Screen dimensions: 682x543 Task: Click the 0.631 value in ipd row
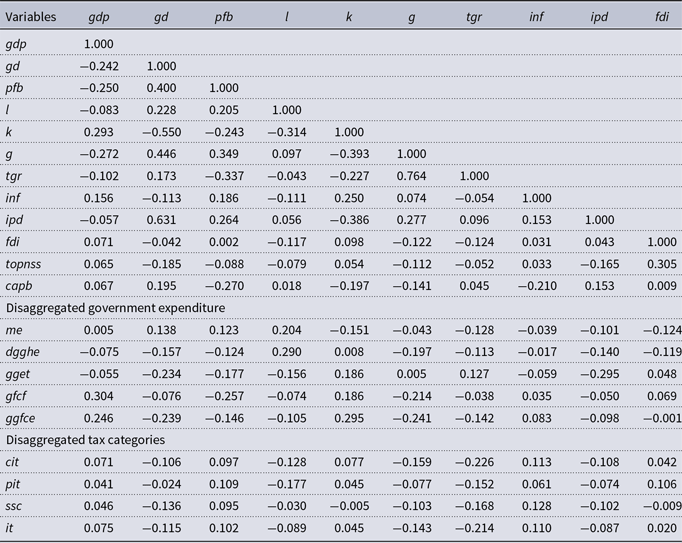tap(161, 220)
